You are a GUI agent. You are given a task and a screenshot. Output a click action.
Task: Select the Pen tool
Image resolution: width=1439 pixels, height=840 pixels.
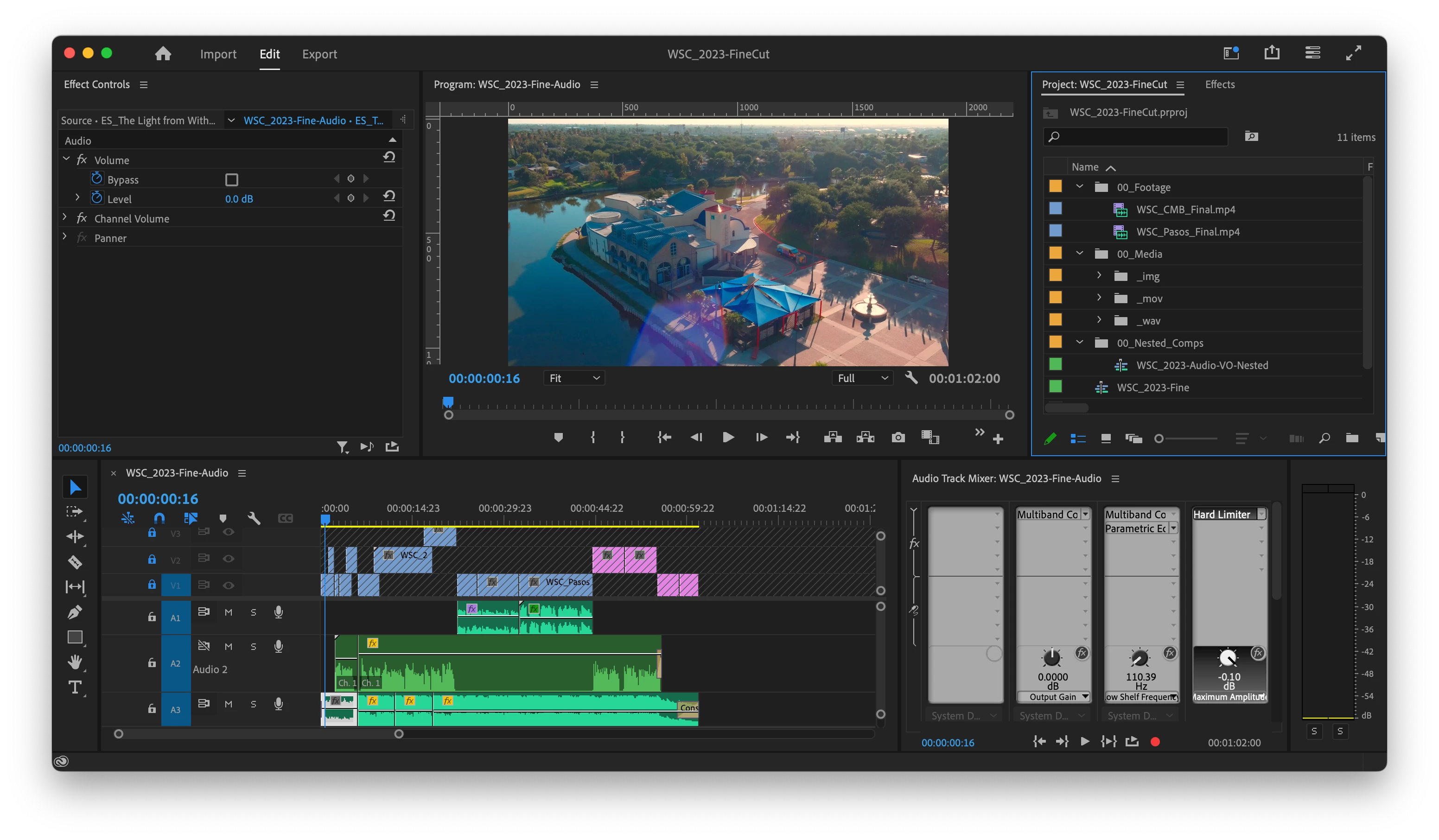(75, 612)
